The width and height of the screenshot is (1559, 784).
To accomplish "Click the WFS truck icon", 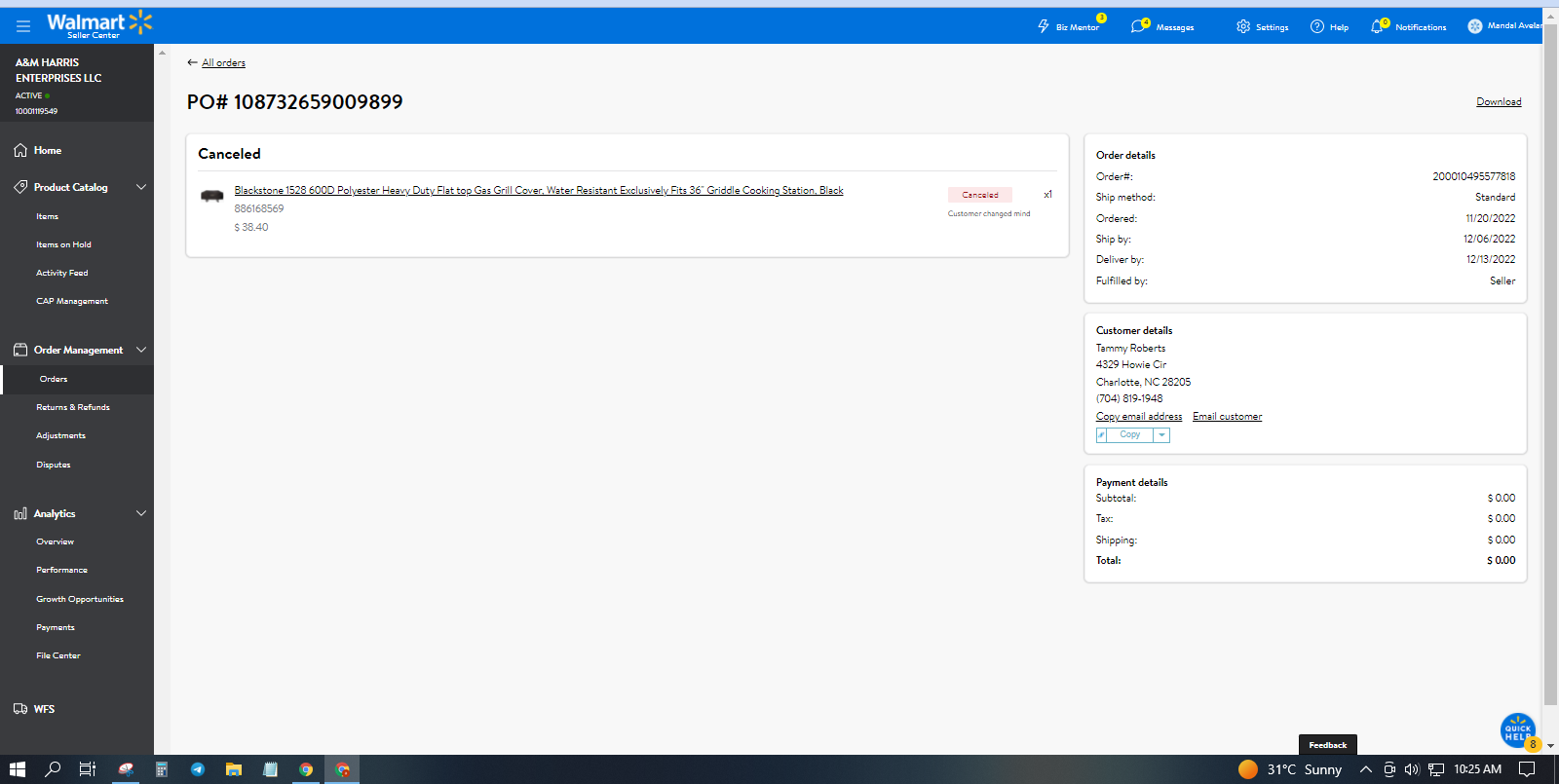I will pos(20,709).
